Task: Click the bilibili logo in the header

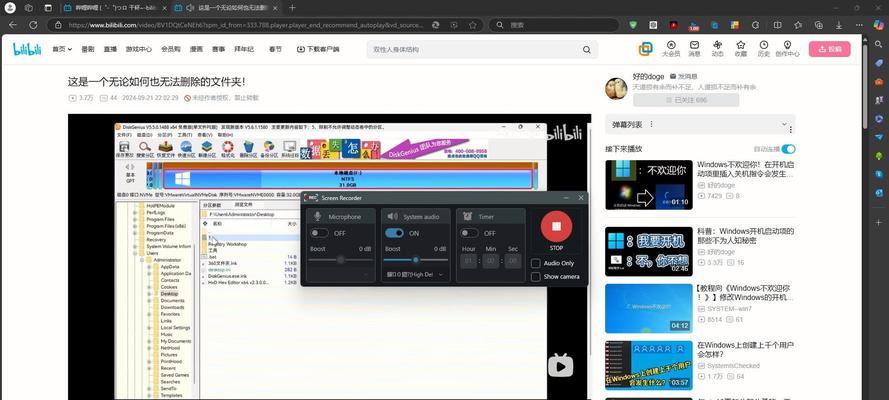Action: coord(27,49)
